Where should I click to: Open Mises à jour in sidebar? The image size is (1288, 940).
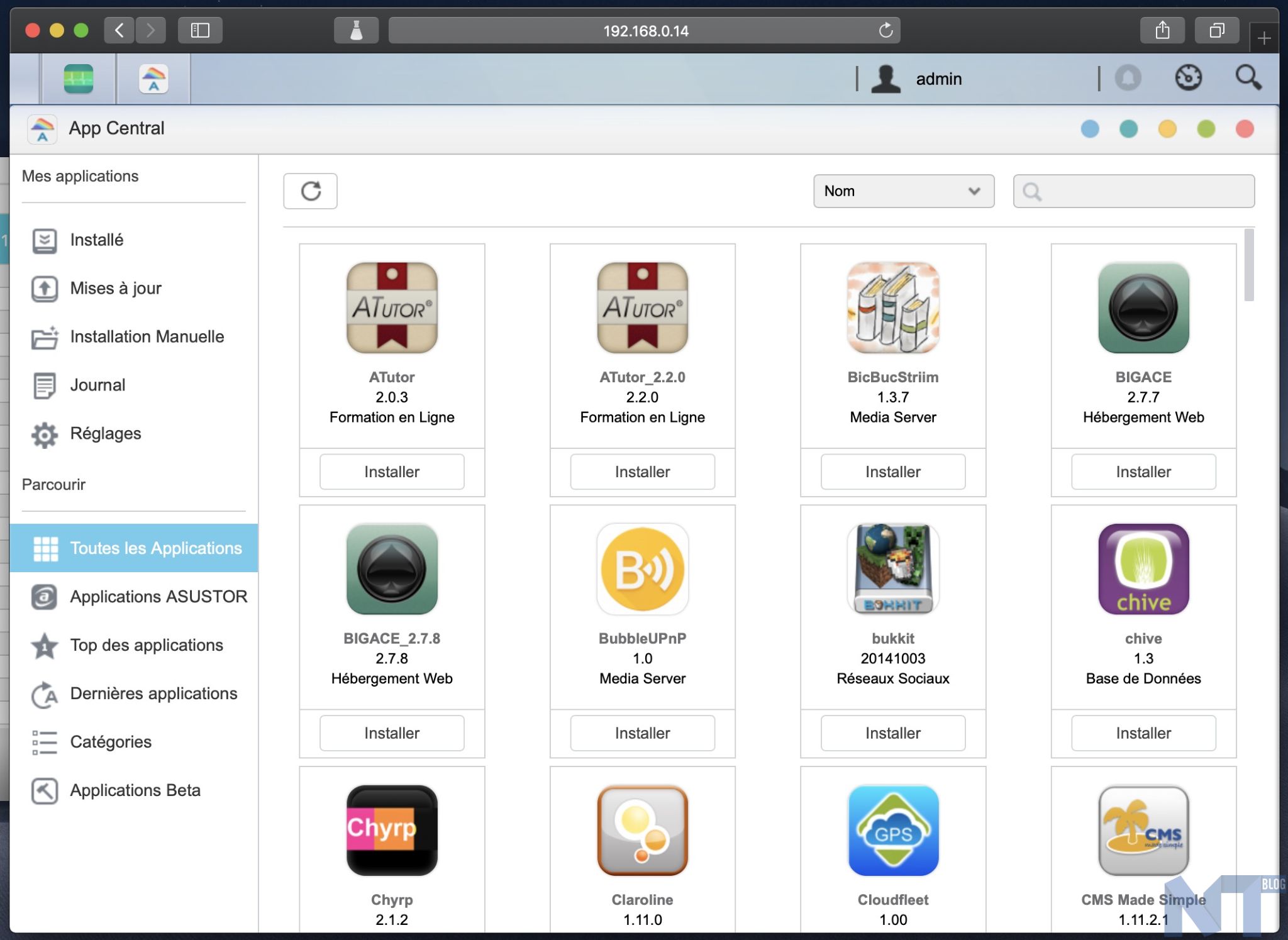point(115,289)
